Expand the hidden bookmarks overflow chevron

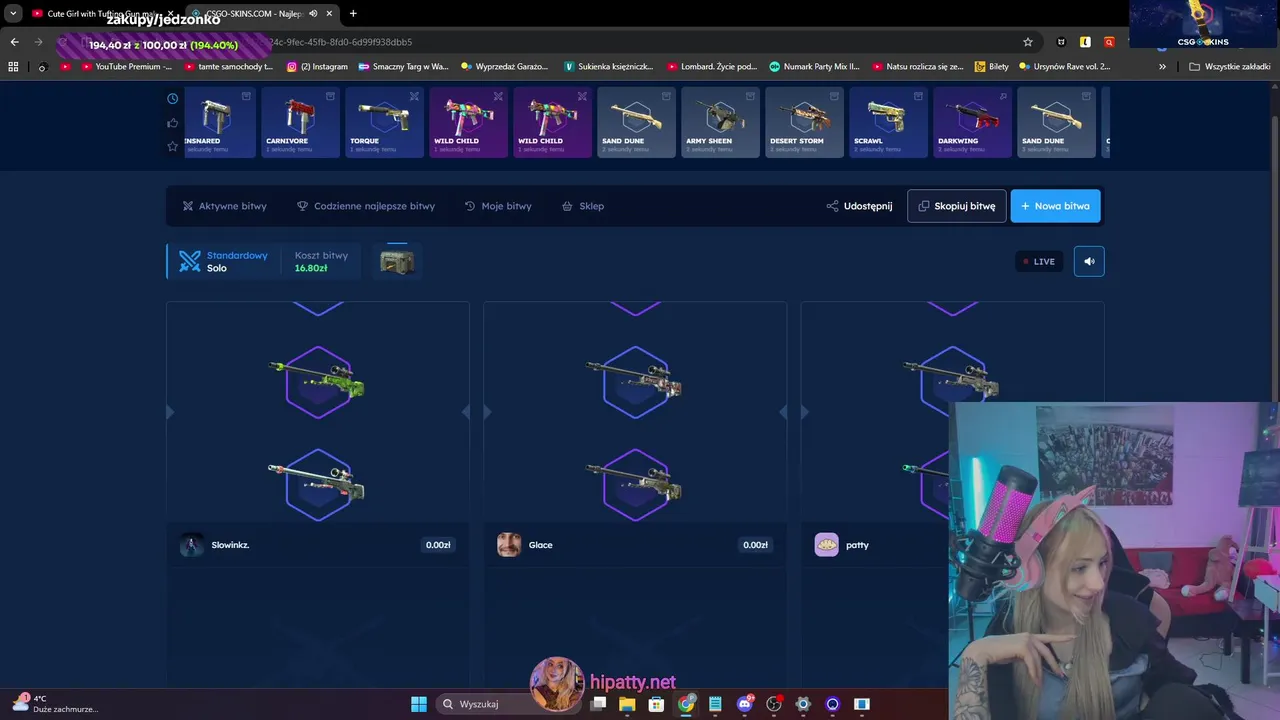(1162, 67)
